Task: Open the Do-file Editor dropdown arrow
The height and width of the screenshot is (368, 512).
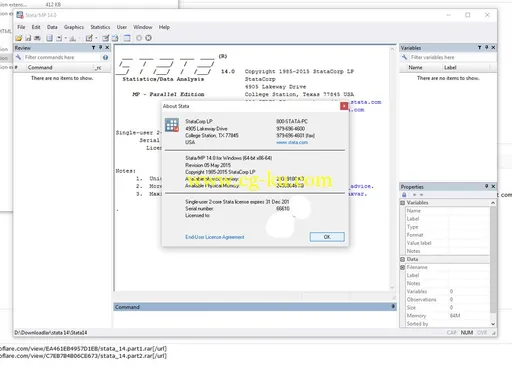Action: (x=96, y=38)
